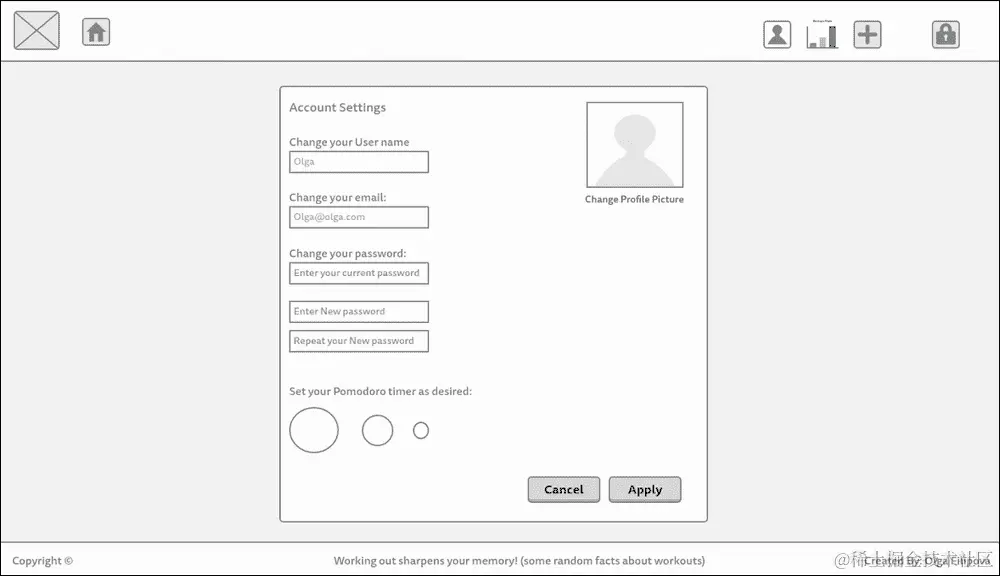Click the workout facts footer message

(519, 561)
